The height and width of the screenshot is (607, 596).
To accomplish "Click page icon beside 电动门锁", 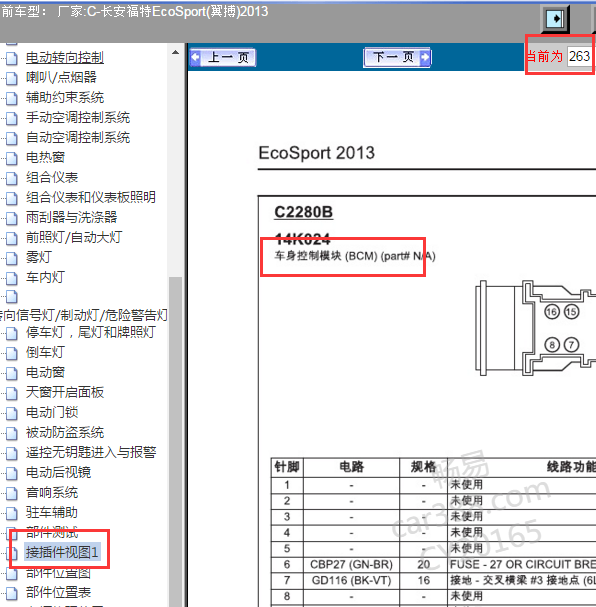I will coord(12,413).
